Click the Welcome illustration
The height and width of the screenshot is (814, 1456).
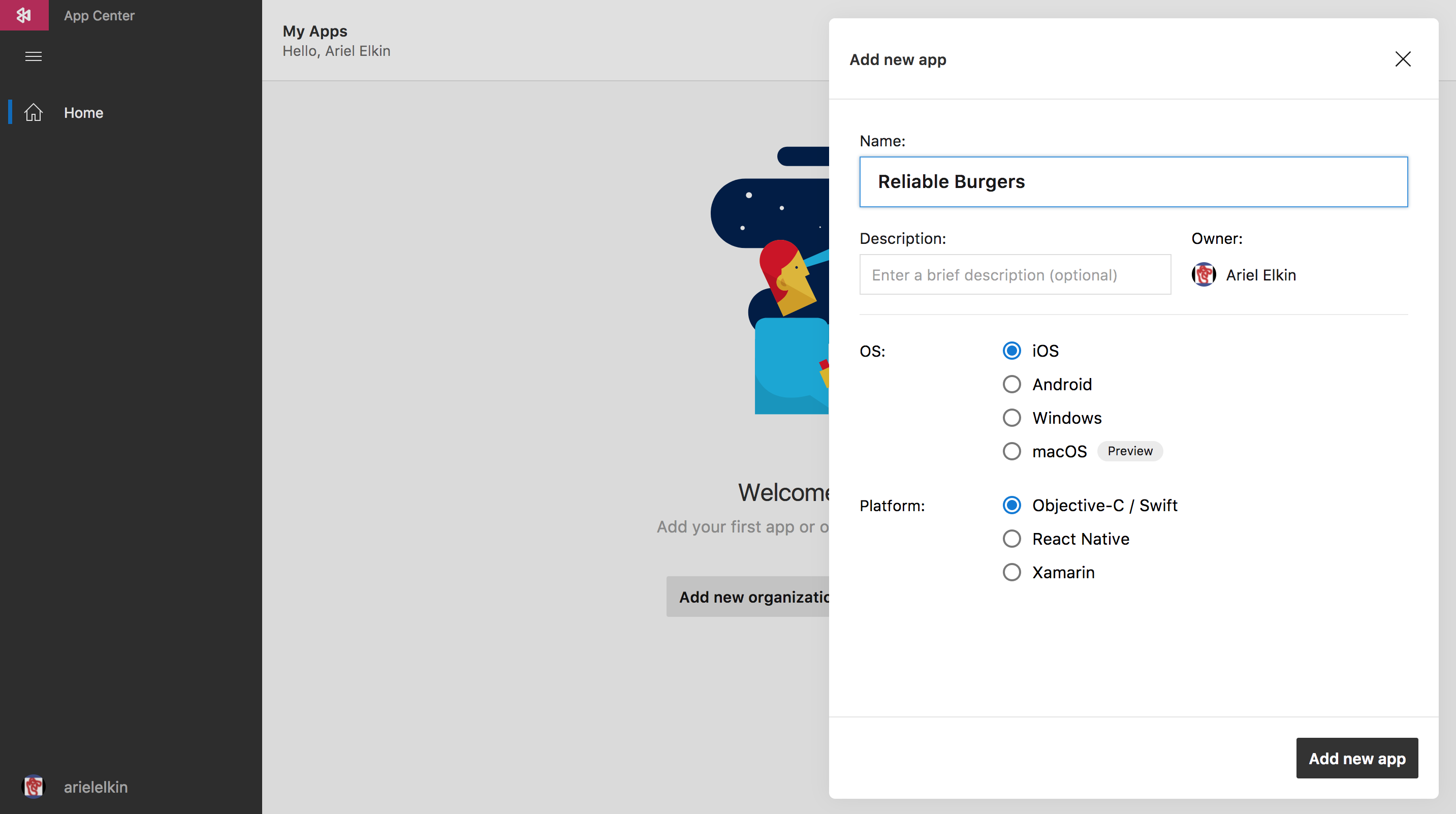(x=770, y=280)
